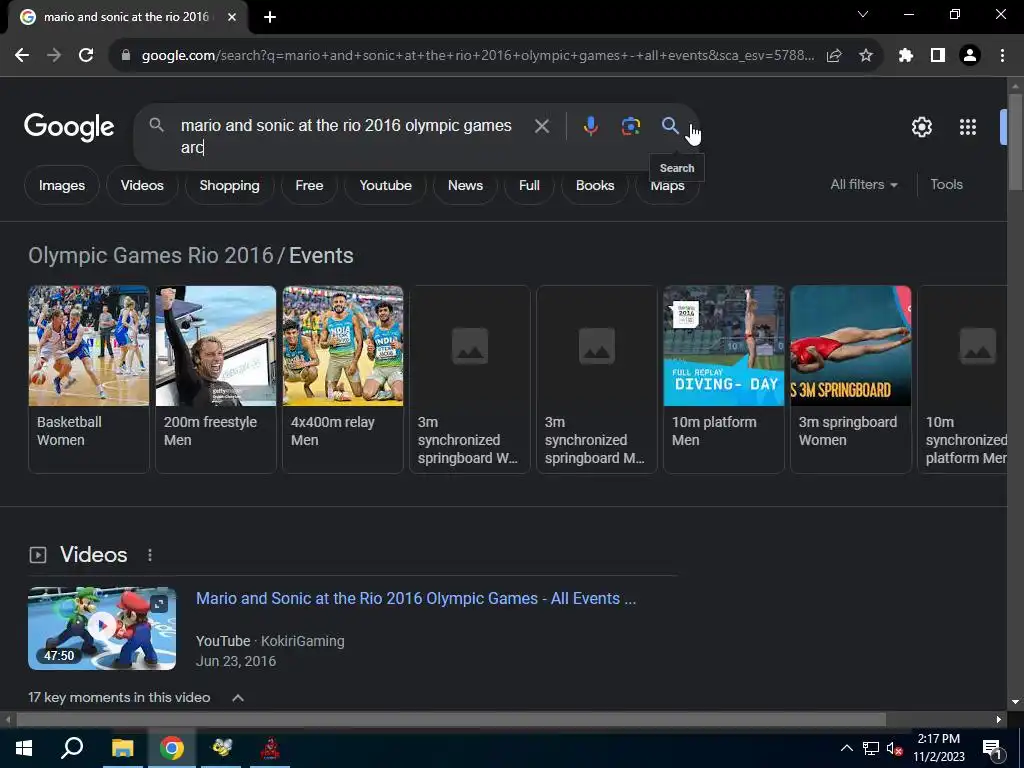Apply the Youtube filter chip

[385, 185]
